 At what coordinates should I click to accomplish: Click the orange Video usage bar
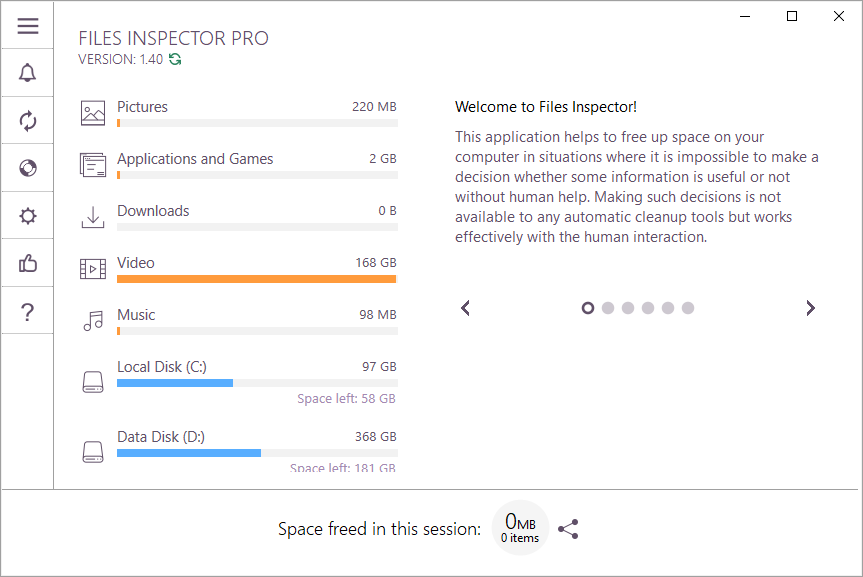pos(256,279)
